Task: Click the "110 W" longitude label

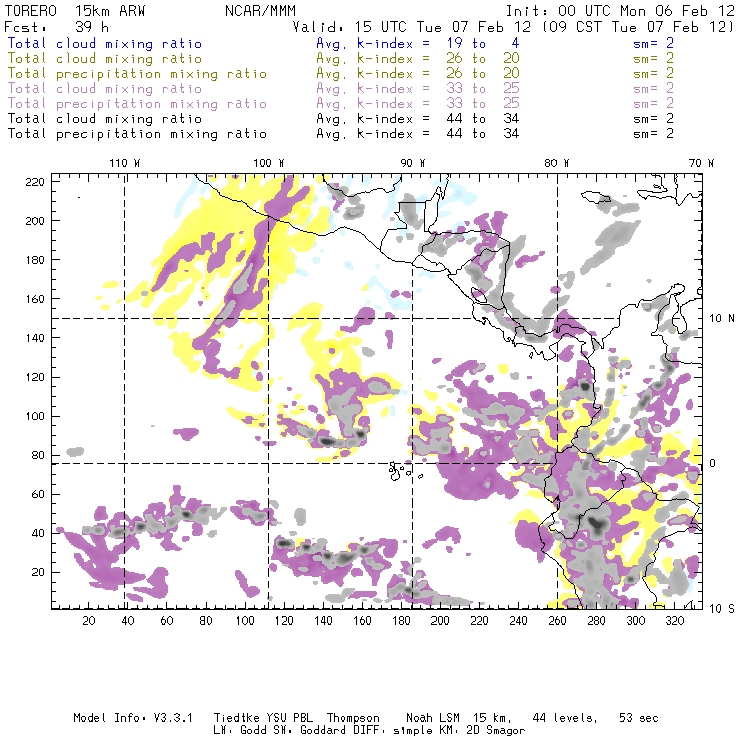Action: click(x=125, y=163)
